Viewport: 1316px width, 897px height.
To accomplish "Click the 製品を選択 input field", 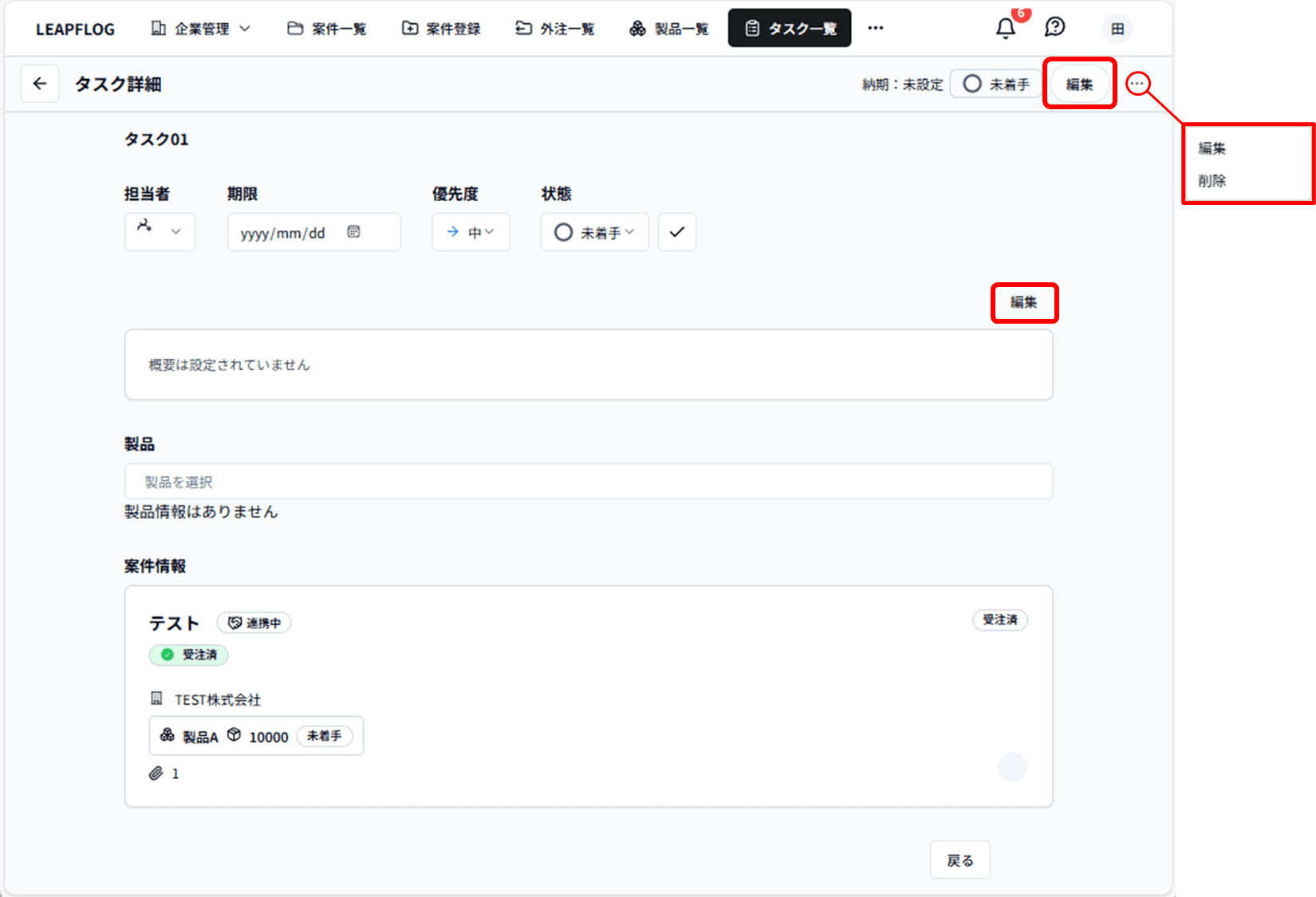I will [x=588, y=482].
